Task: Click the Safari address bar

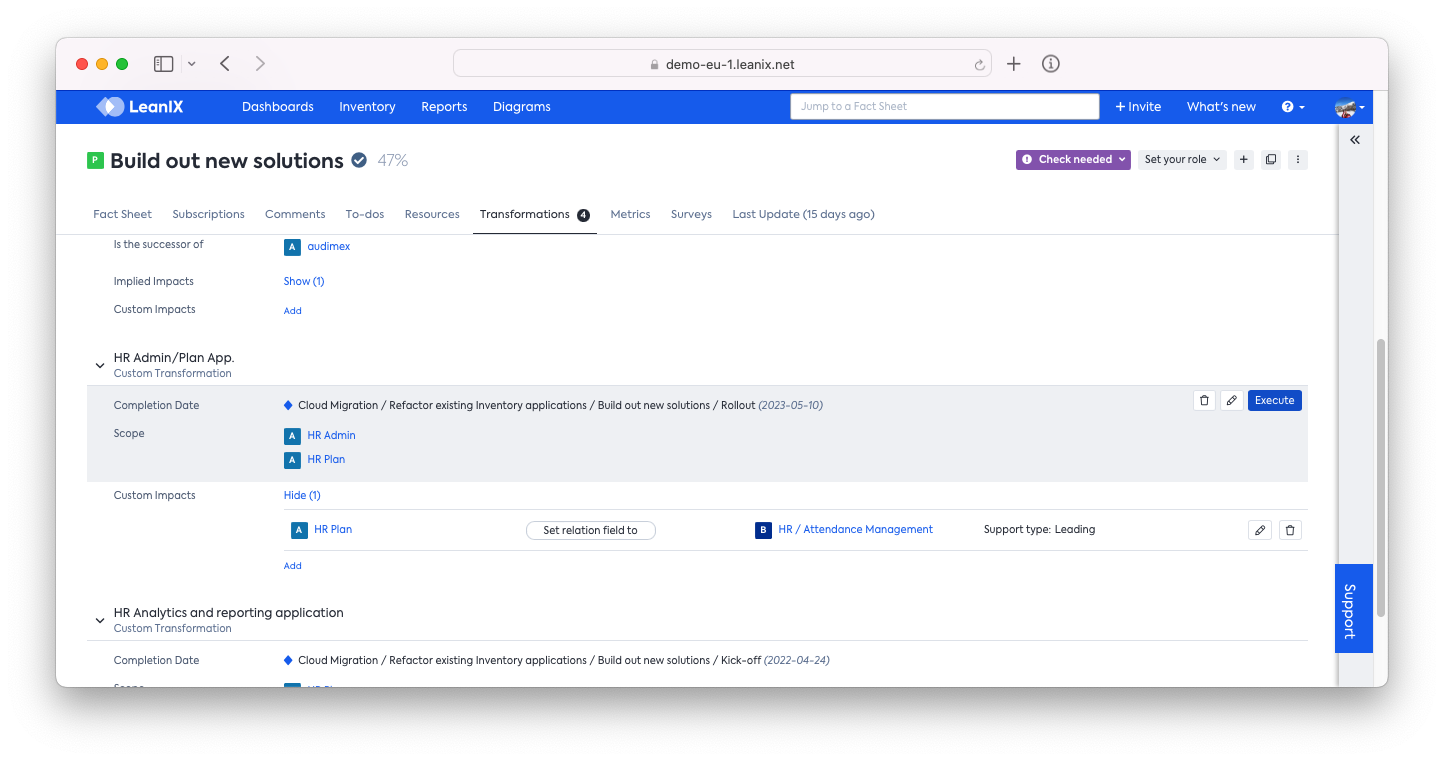Action: (x=722, y=64)
